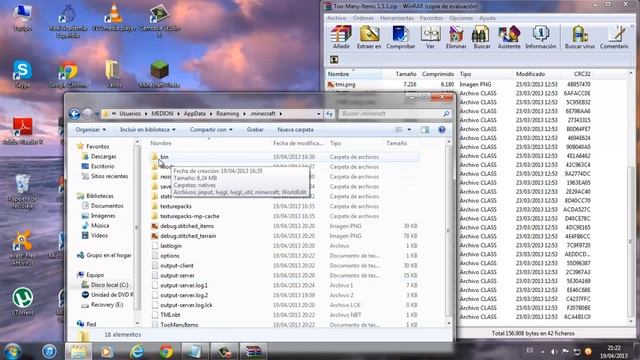Image resolution: width=640 pixels, height=360 pixels.
Task: Open Ayuda menu in WinRAR
Action: (487, 18)
